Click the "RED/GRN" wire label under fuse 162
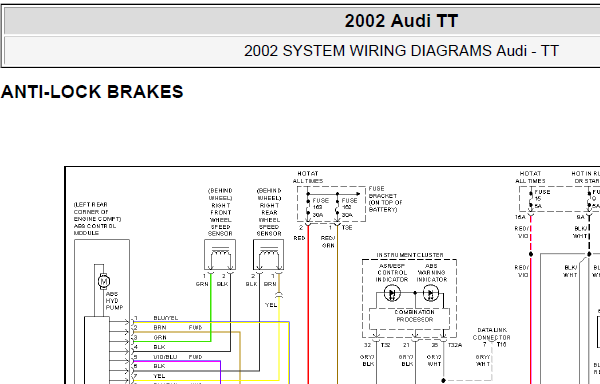 point(328,242)
